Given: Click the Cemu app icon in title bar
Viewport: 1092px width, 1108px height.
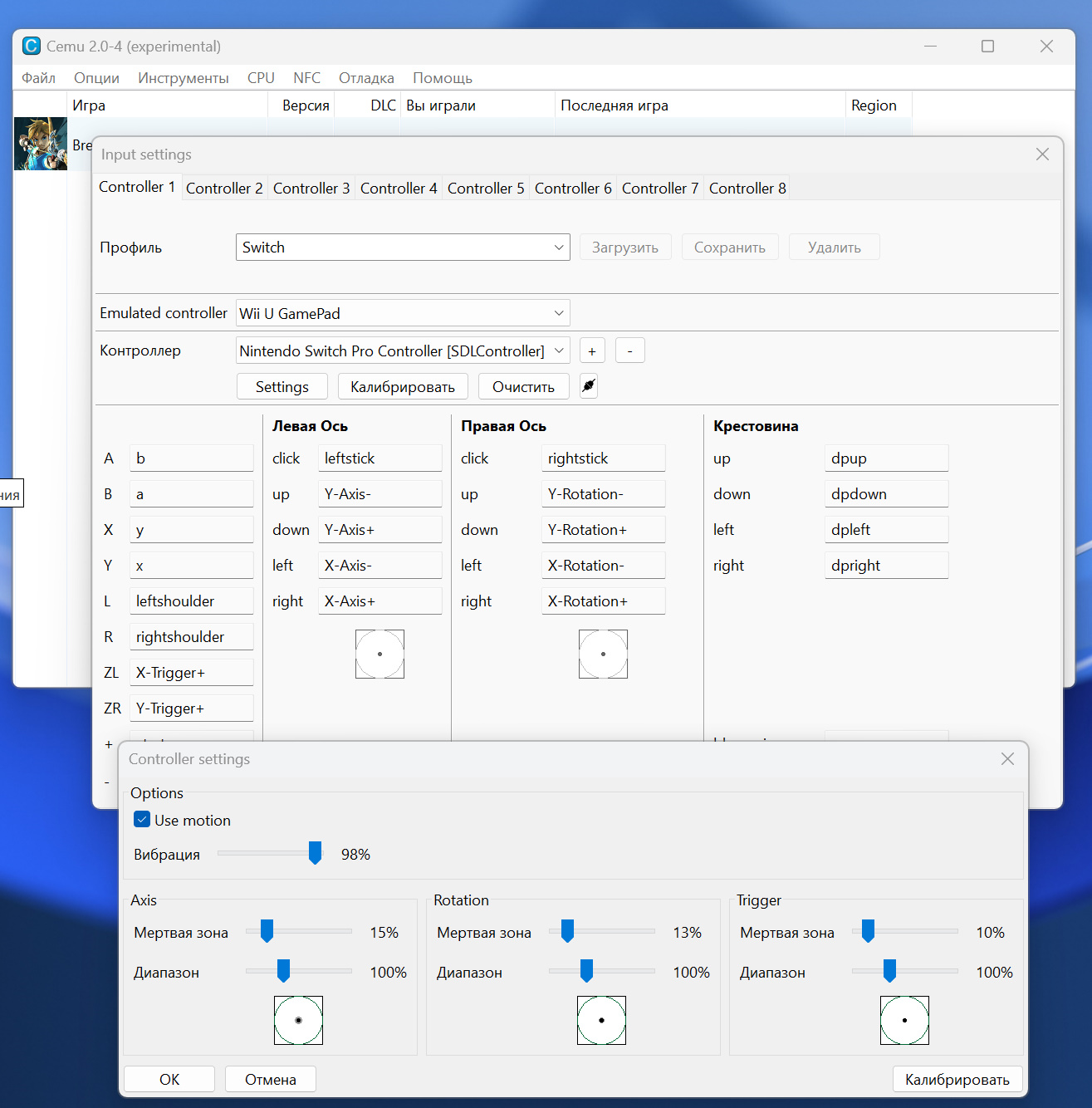Looking at the screenshot, I should click(32, 47).
